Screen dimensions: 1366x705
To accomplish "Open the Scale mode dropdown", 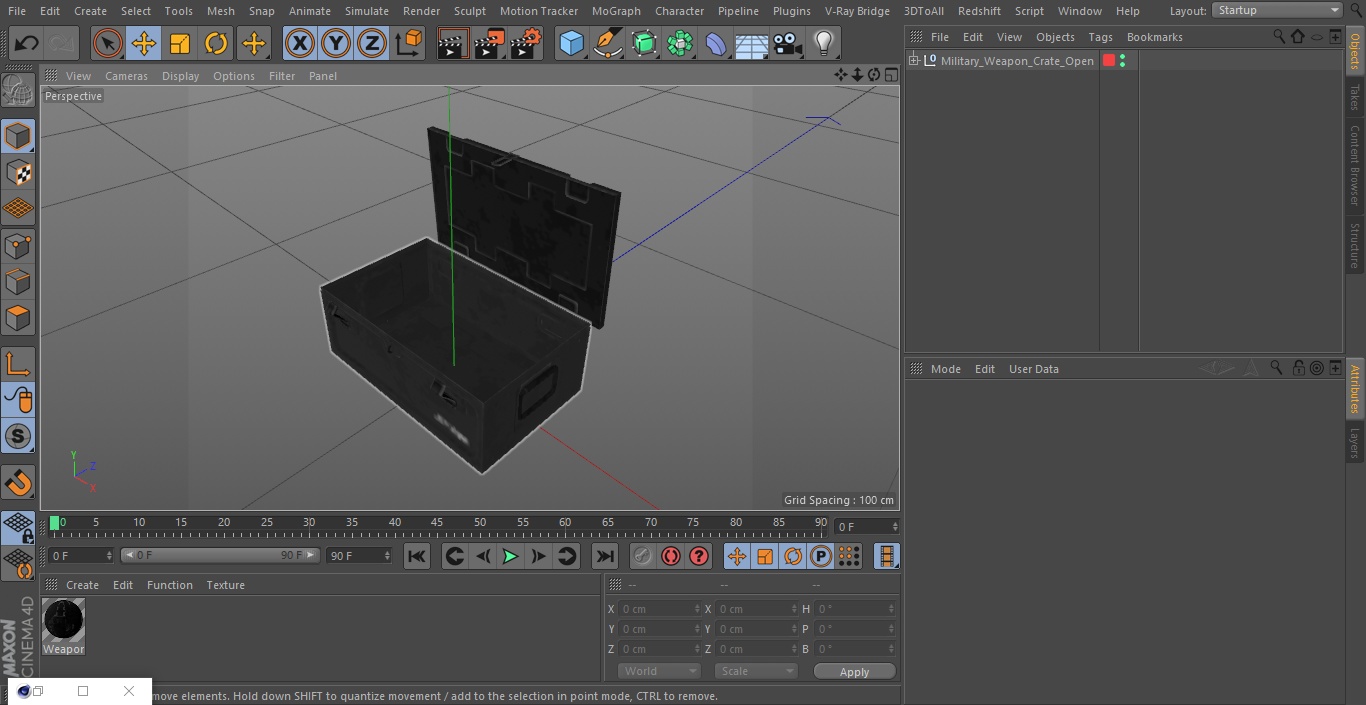I will coord(756,671).
